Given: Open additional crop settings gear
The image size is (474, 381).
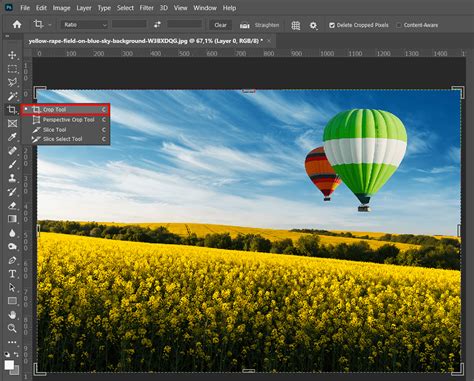Looking at the screenshot, I should [x=313, y=25].
